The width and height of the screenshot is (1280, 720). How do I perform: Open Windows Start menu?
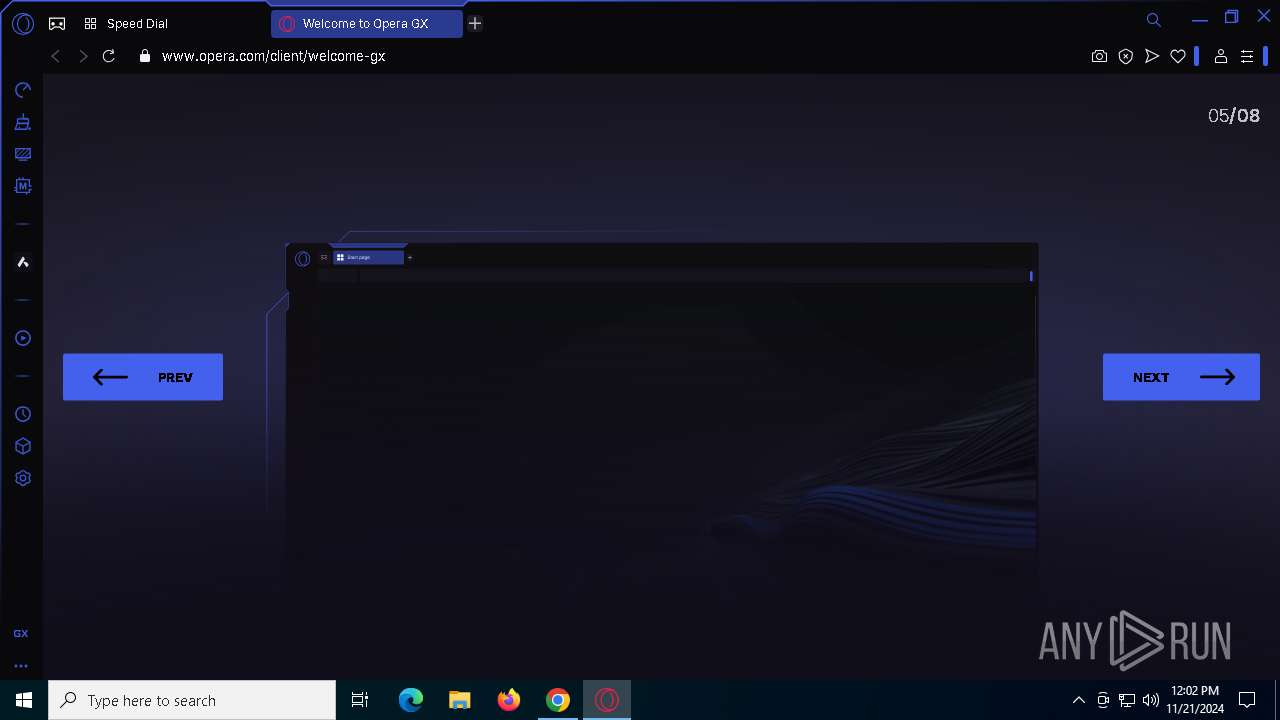point(24,700)
